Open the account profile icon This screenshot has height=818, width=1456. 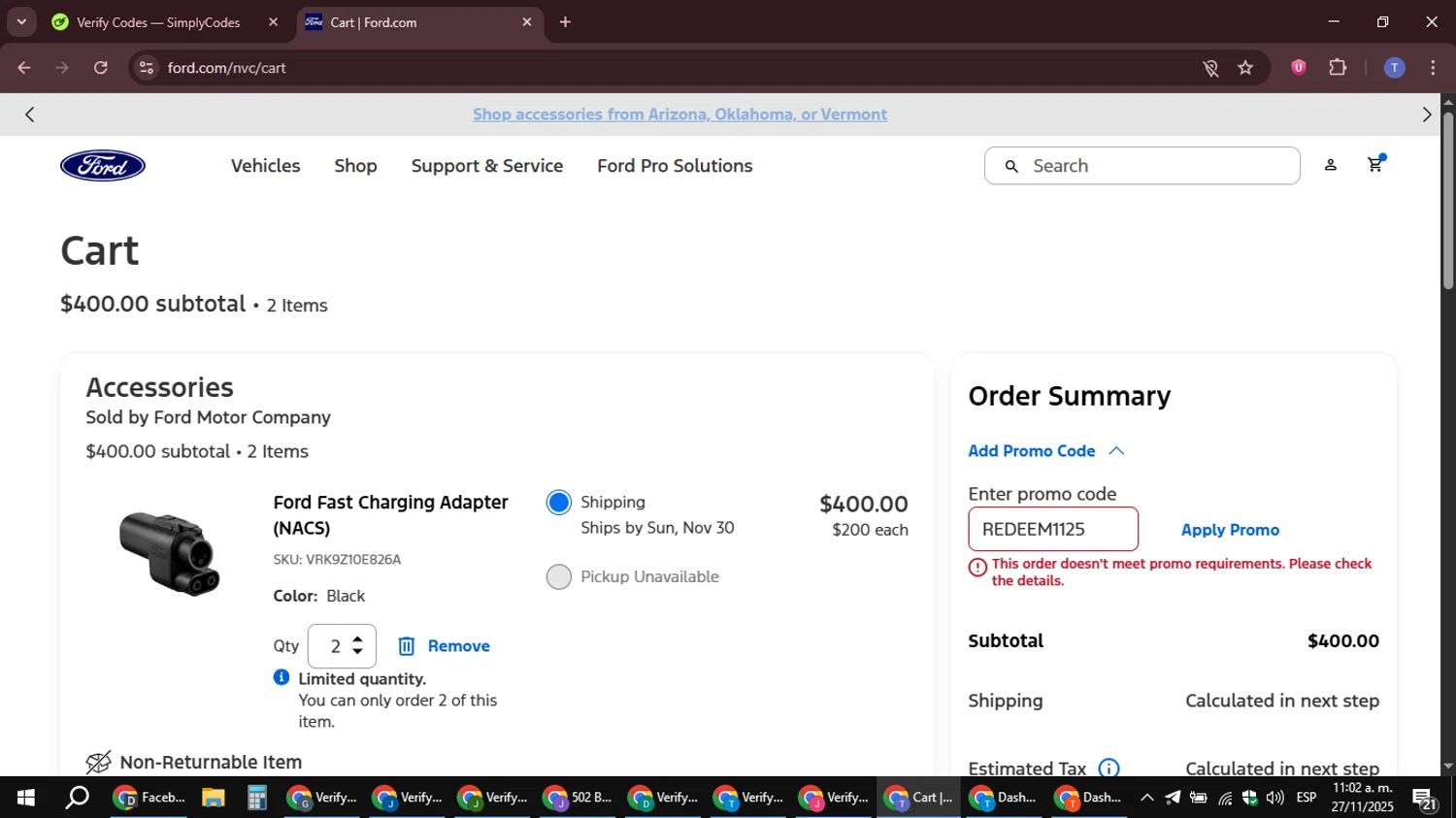point(1331,166)
